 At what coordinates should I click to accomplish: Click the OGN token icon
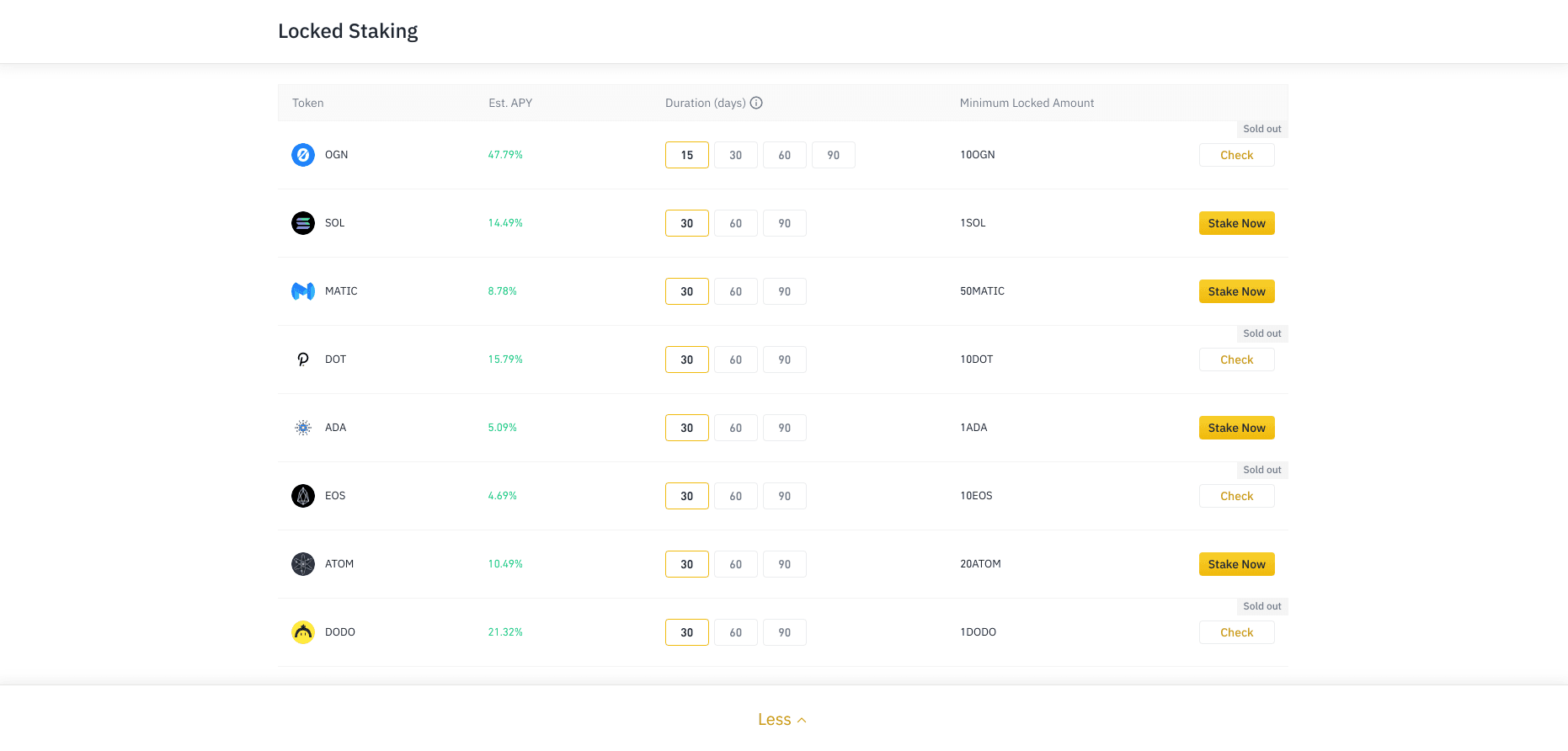[x=303, y=155]
